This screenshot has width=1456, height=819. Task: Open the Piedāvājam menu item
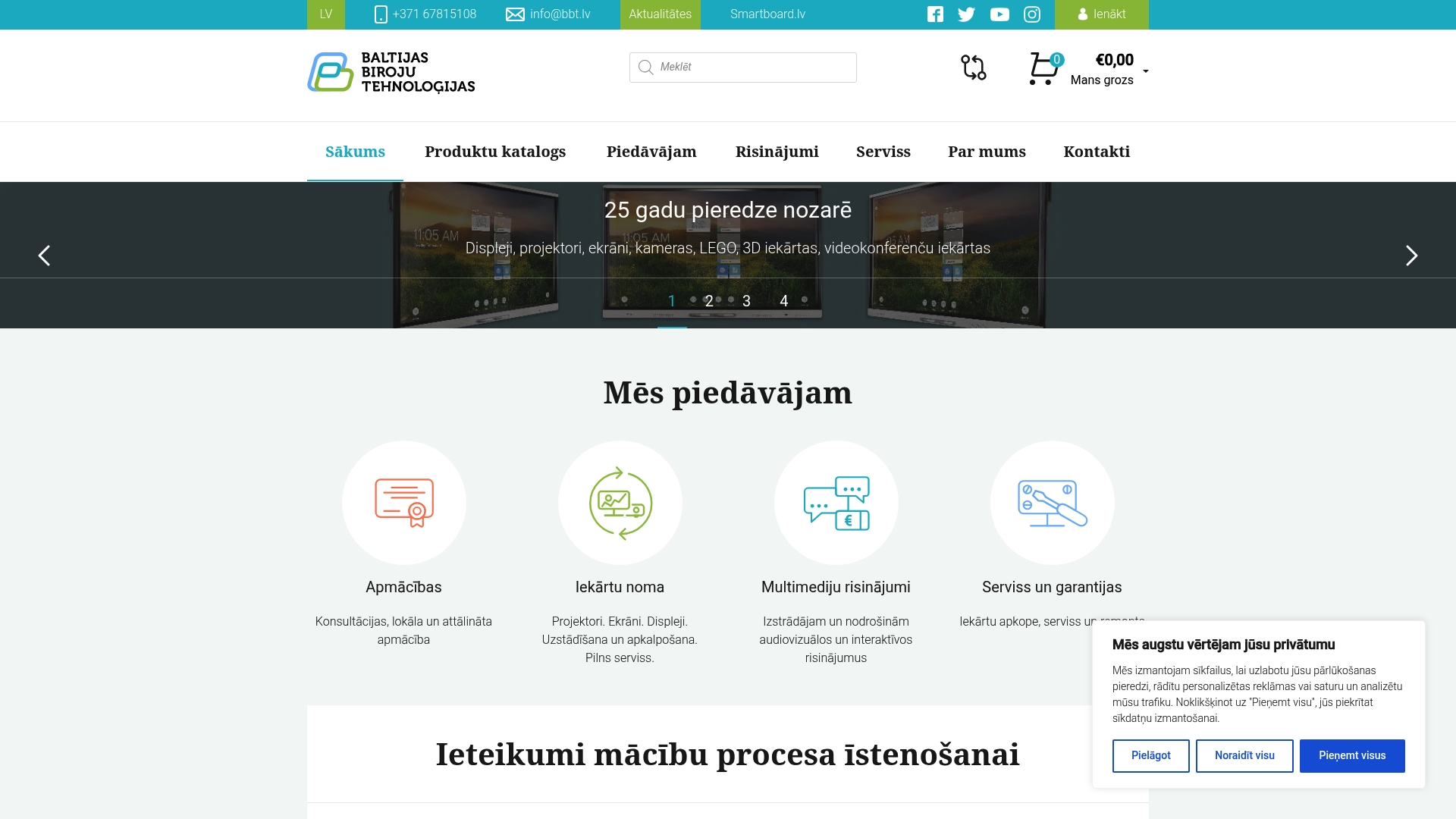pyautogui.click(x=651, y=152)
